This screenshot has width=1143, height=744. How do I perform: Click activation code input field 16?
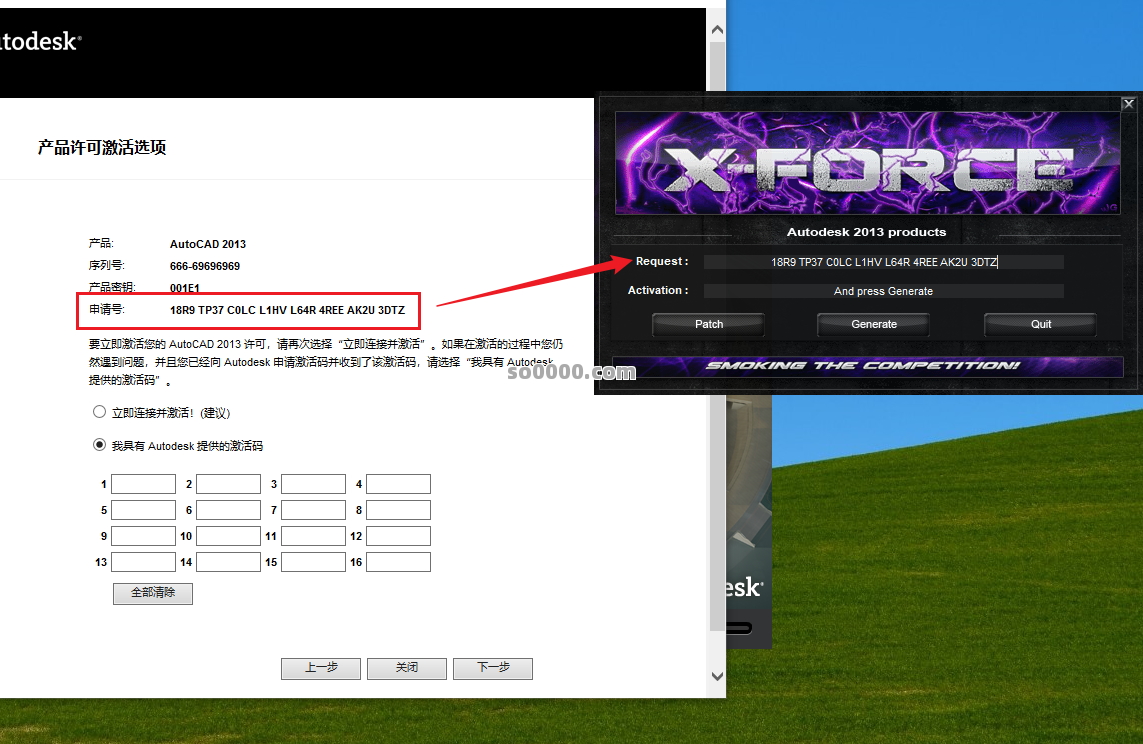[398, 562]
